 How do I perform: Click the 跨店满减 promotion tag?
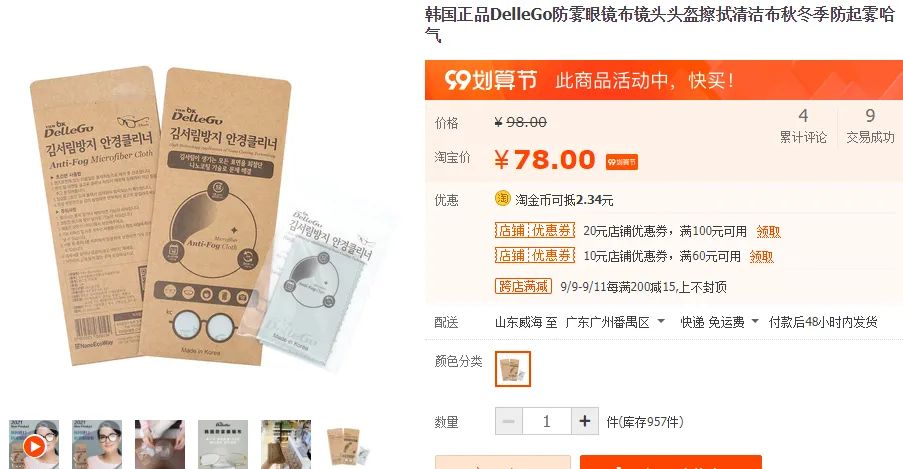(523, 286)
